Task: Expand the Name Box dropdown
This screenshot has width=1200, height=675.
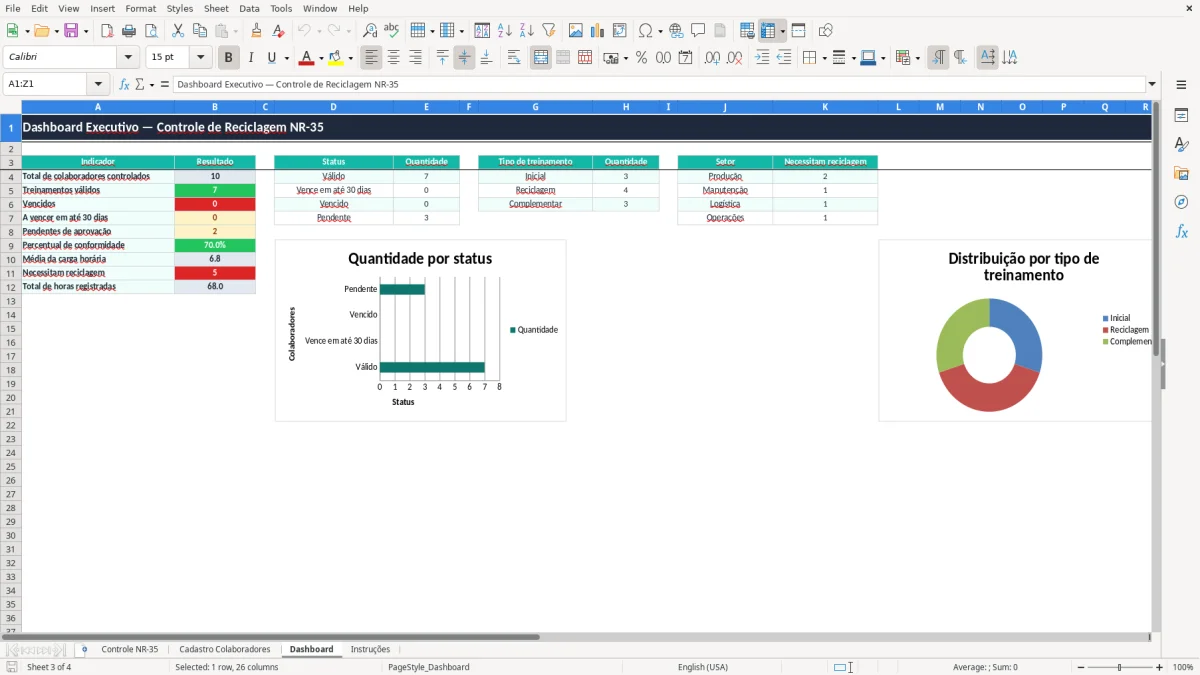Action: point(98,84)
